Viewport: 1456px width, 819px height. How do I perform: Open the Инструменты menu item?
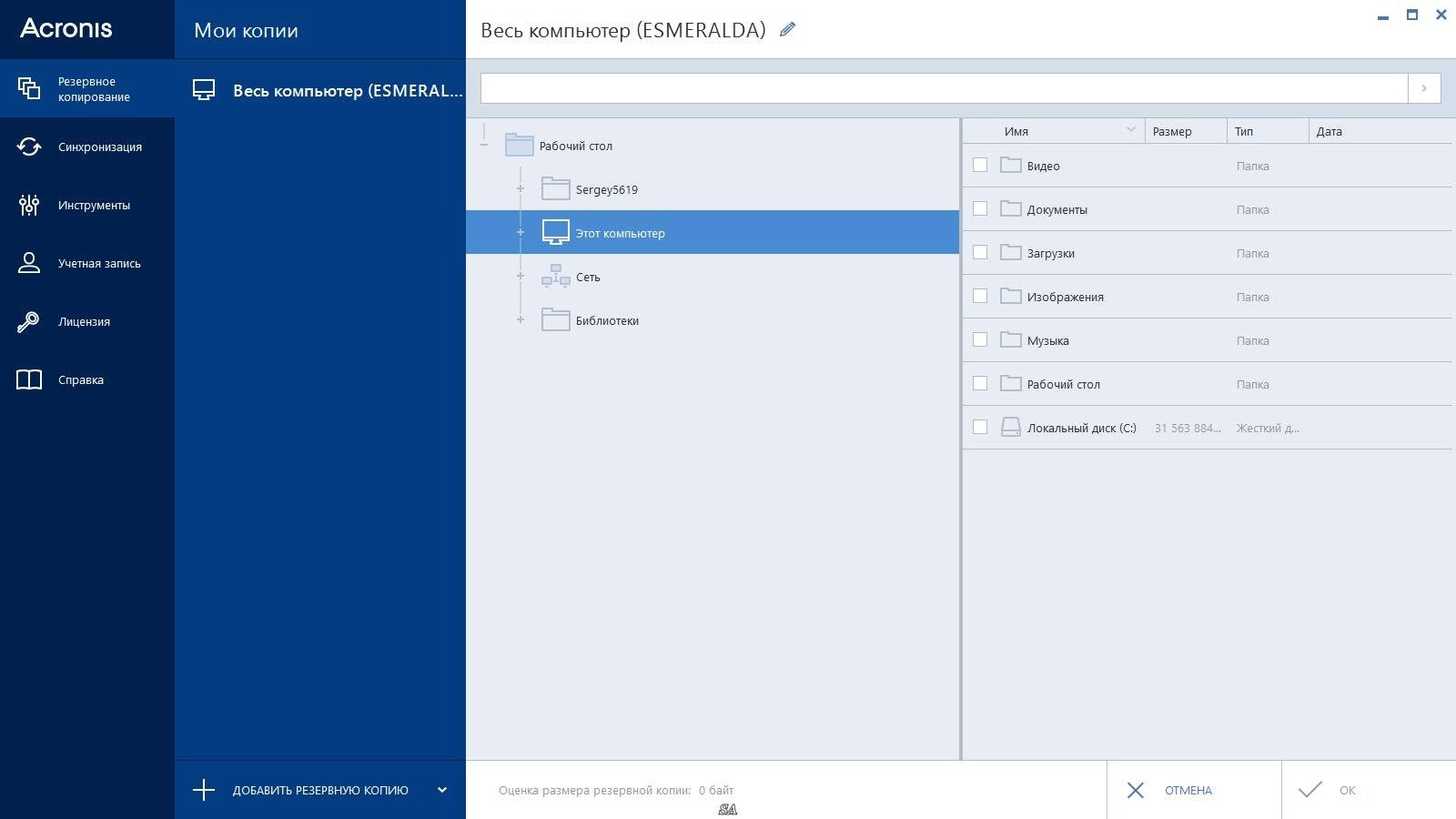(87, 205)
